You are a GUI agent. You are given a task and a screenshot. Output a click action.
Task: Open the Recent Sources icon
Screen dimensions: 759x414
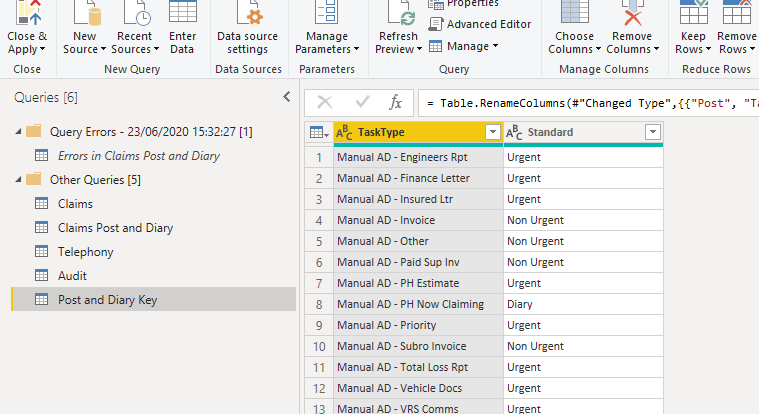137,13
